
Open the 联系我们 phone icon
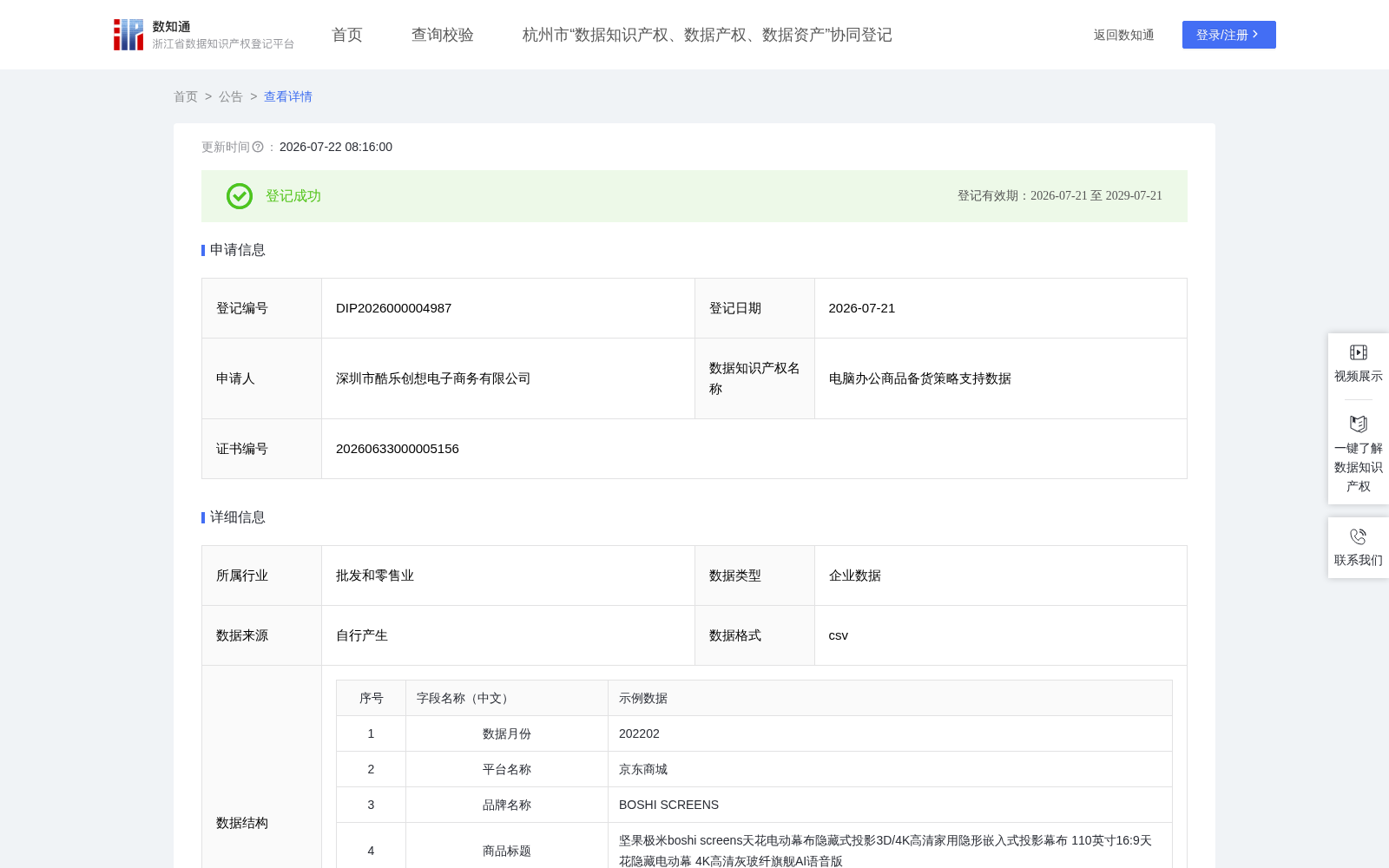[x=1359, y=536]
